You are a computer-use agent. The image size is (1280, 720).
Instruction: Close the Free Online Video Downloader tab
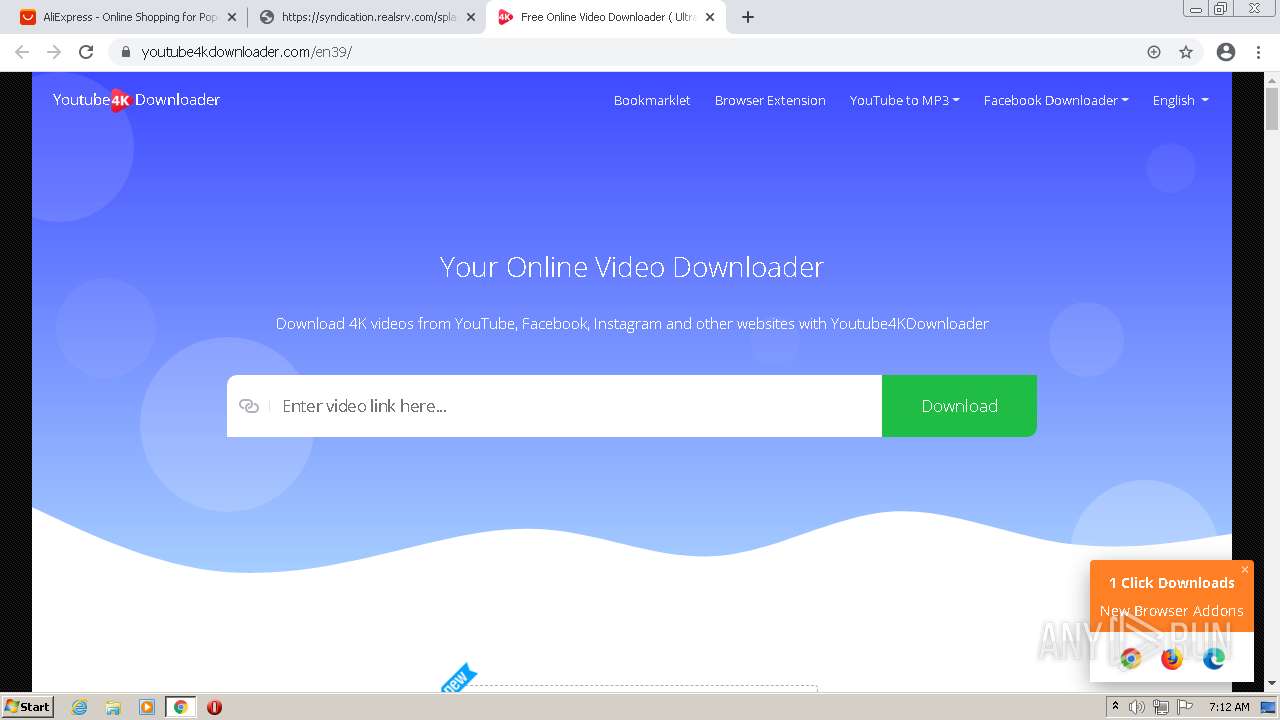click(710, 17)
